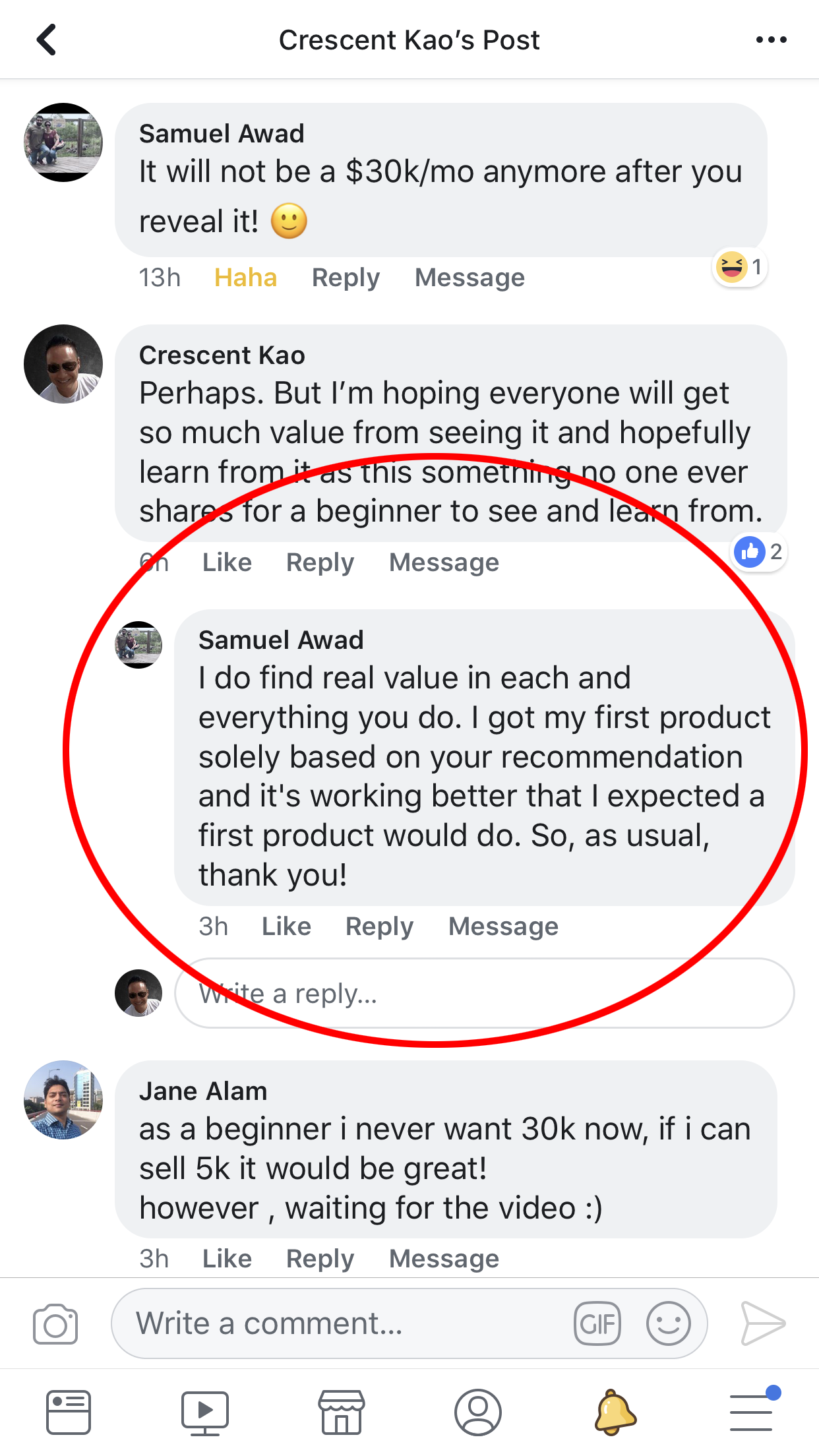Go back using the back arrow
819x1456 pixels.
pyautogui.click(x=46, y=40)
